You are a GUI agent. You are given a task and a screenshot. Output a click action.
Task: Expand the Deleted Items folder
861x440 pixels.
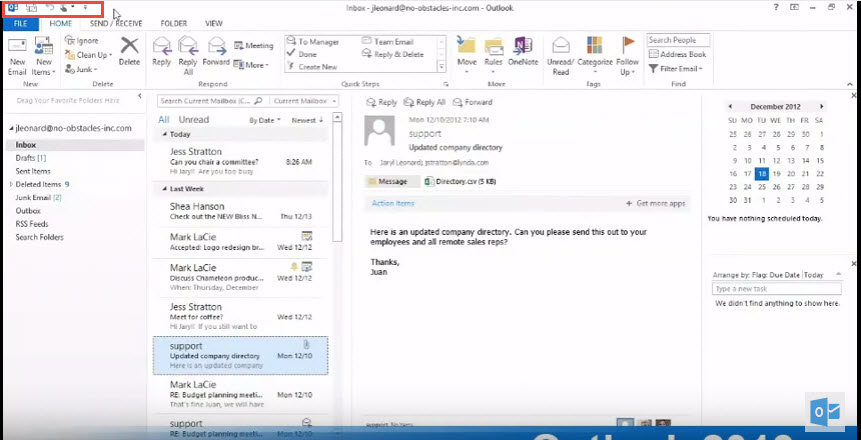click(12, 185)
